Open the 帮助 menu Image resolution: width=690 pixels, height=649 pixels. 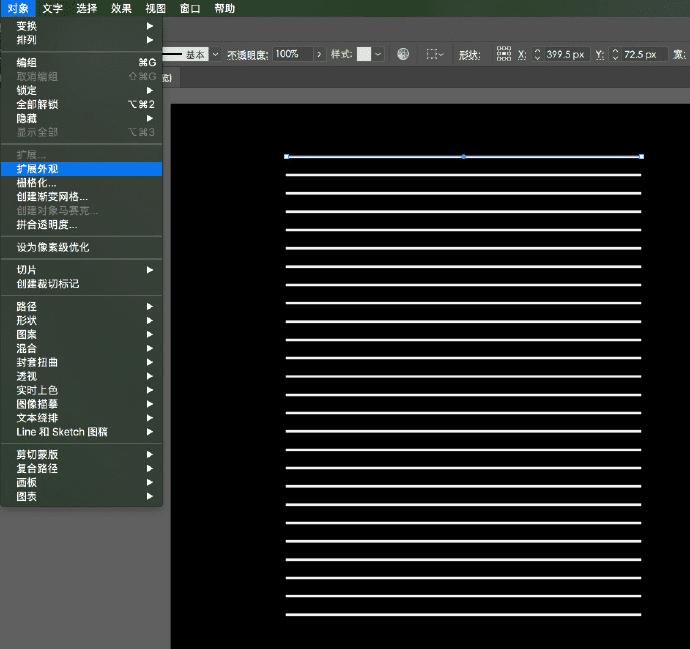225,8
